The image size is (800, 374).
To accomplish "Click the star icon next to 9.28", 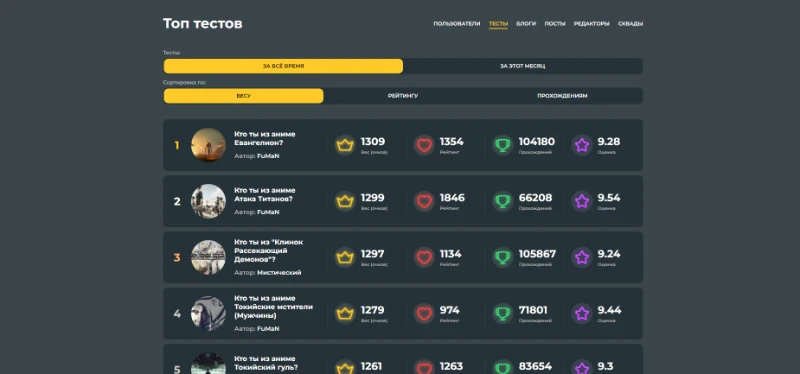I will [x=582, y=145].
